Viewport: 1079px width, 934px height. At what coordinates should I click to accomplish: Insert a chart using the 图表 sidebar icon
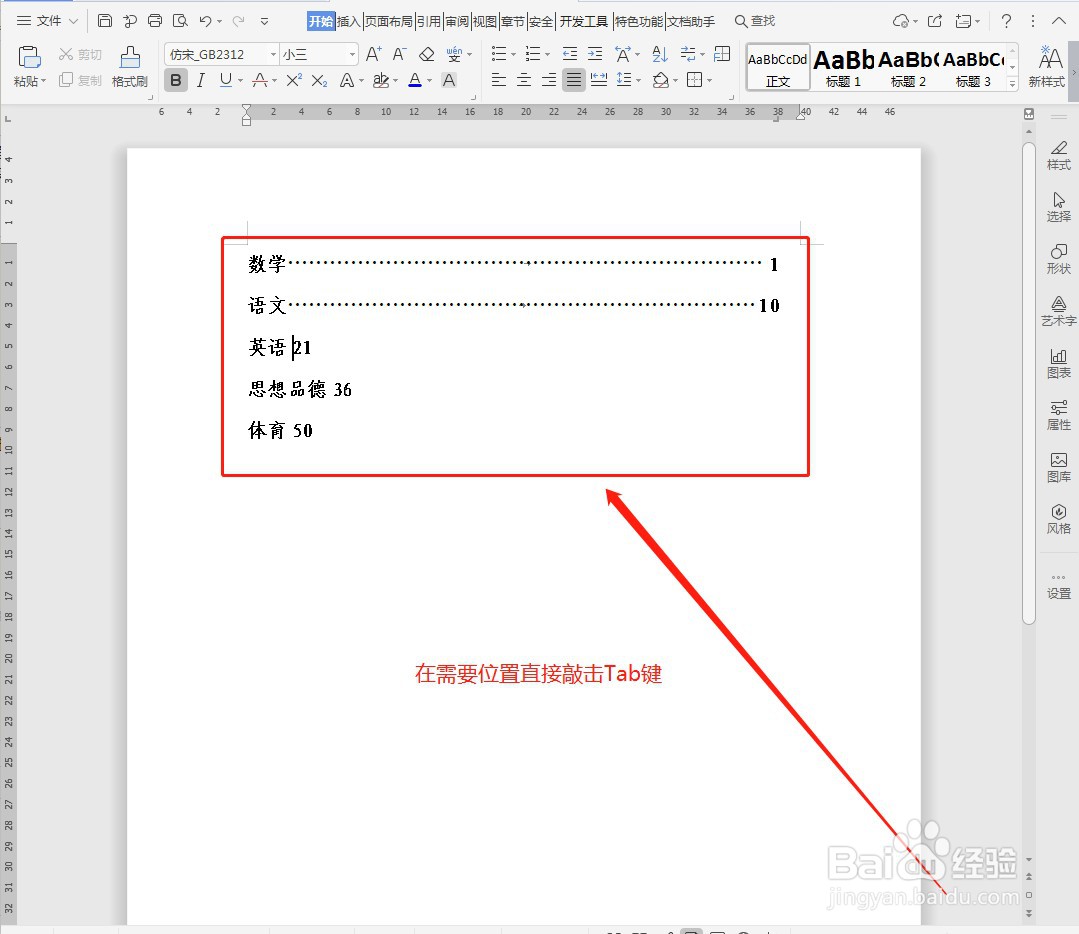pyautogui.click(x=1057, y=362)
